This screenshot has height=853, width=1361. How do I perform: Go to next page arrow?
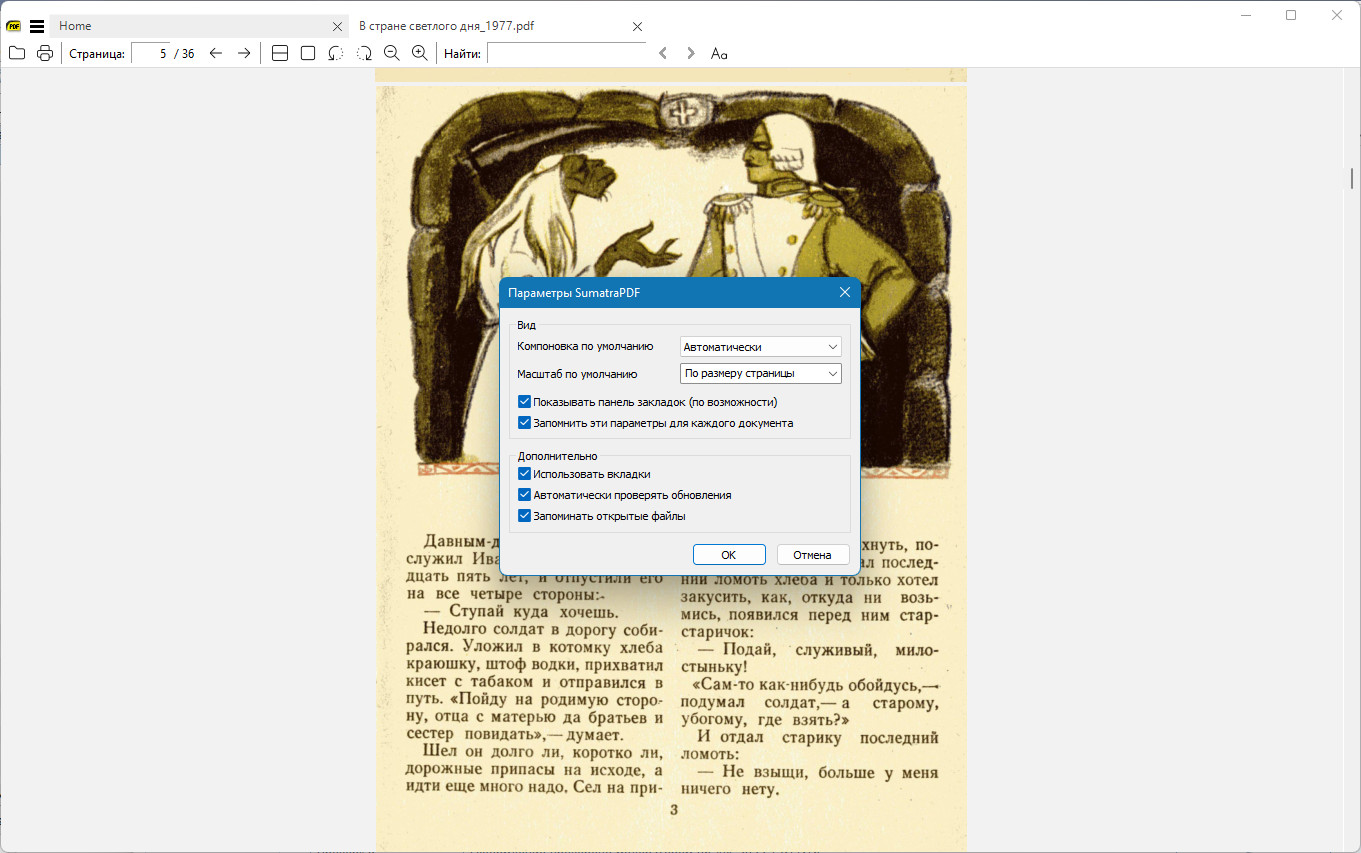(244, 54)
